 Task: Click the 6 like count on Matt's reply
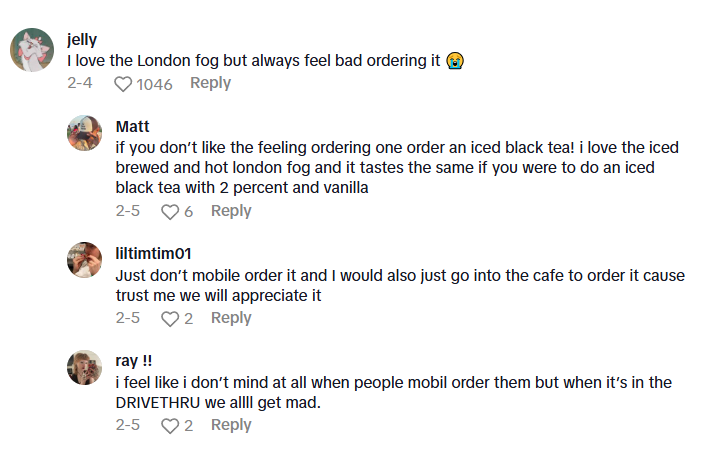tap(188, 212)
